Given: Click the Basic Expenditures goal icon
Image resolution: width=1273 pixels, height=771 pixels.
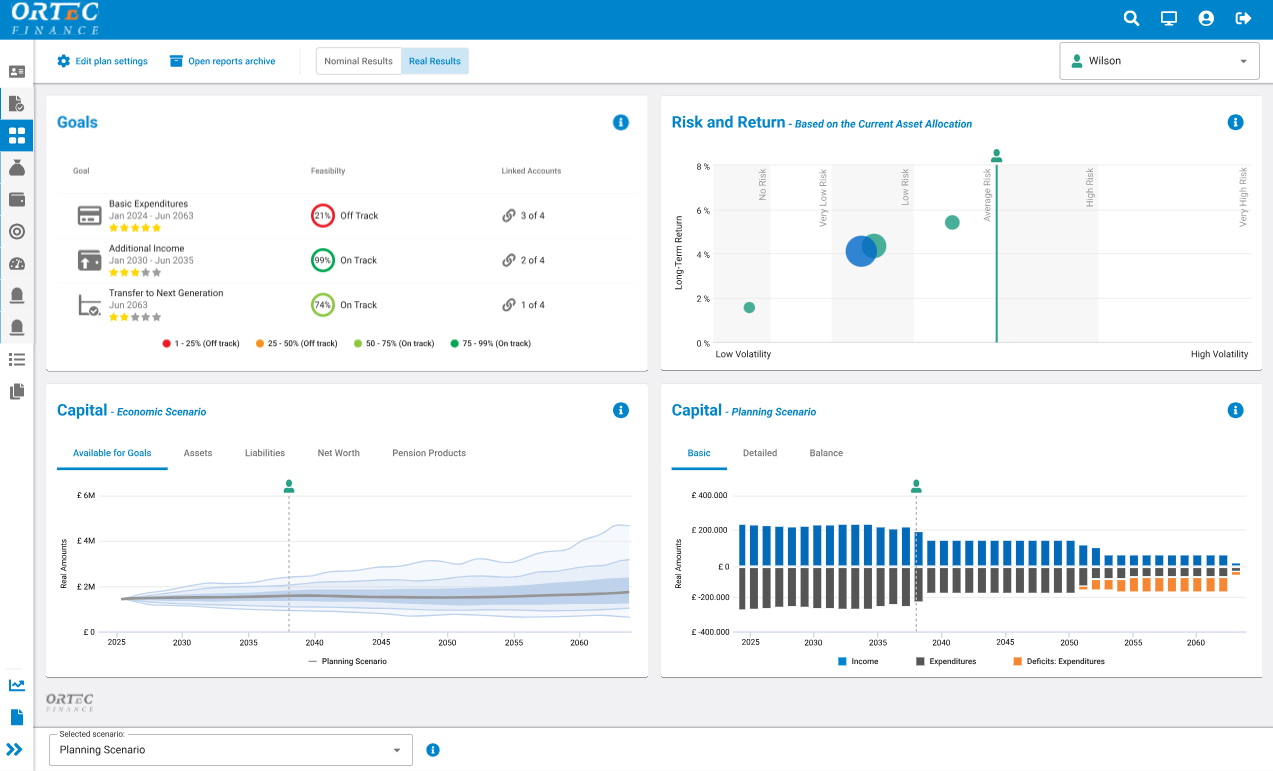Looking at the screenshot, I should click(89, 216).
